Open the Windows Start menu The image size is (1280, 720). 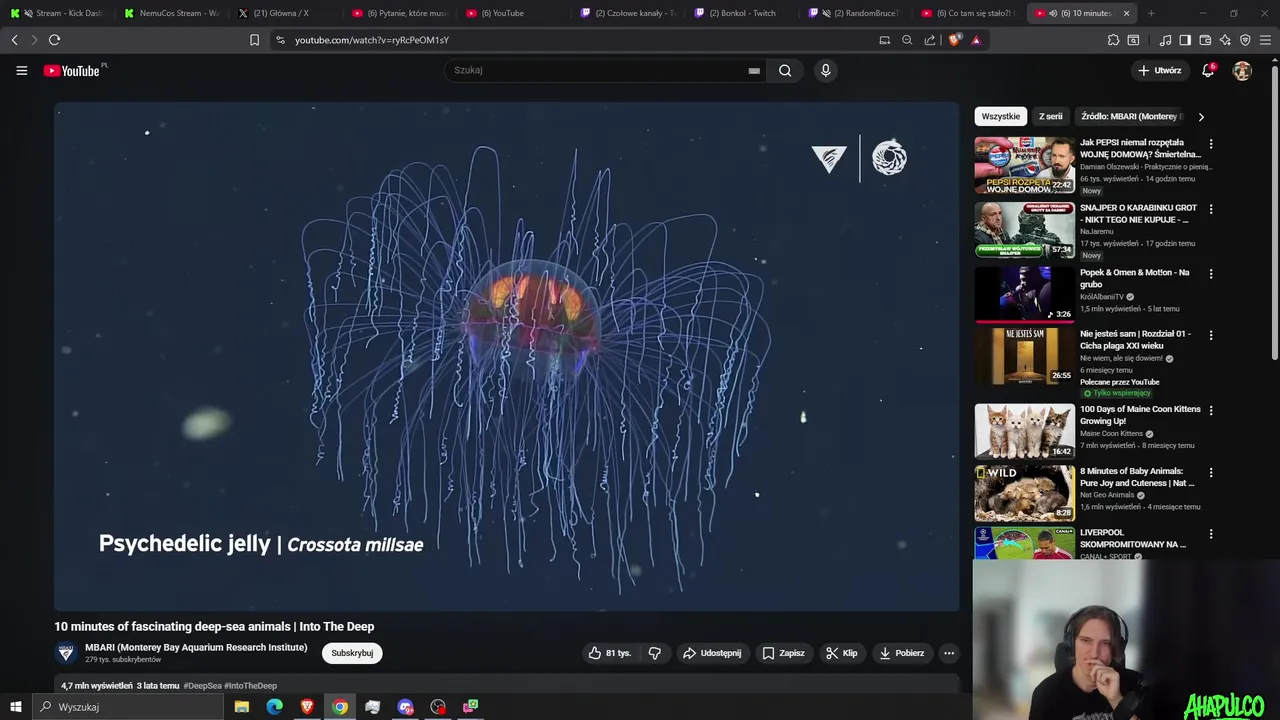coord(15,707)
